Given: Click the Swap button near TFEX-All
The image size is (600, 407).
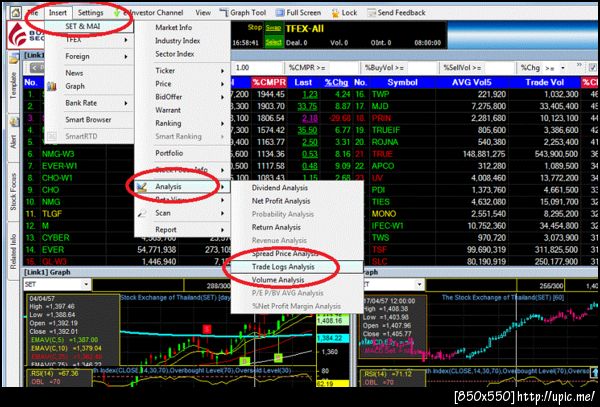Looking at the screenshot, I should click(273, 28).
